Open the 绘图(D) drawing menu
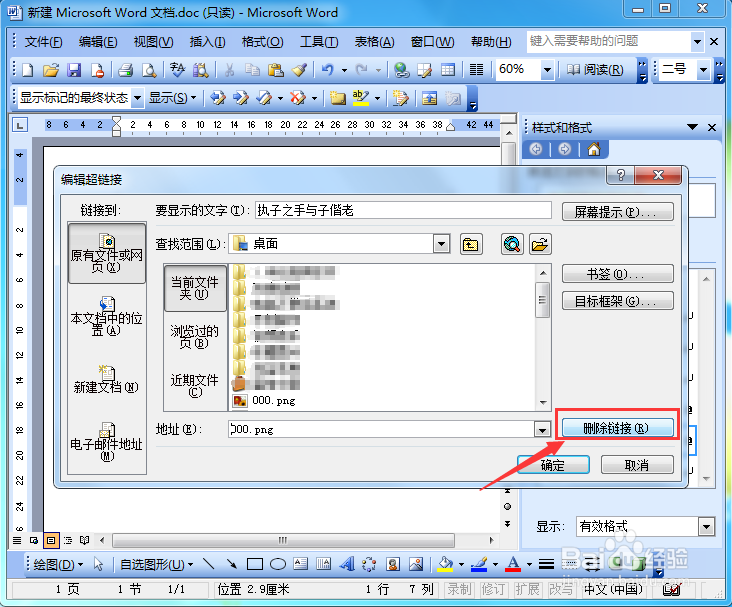 point(58,565)
